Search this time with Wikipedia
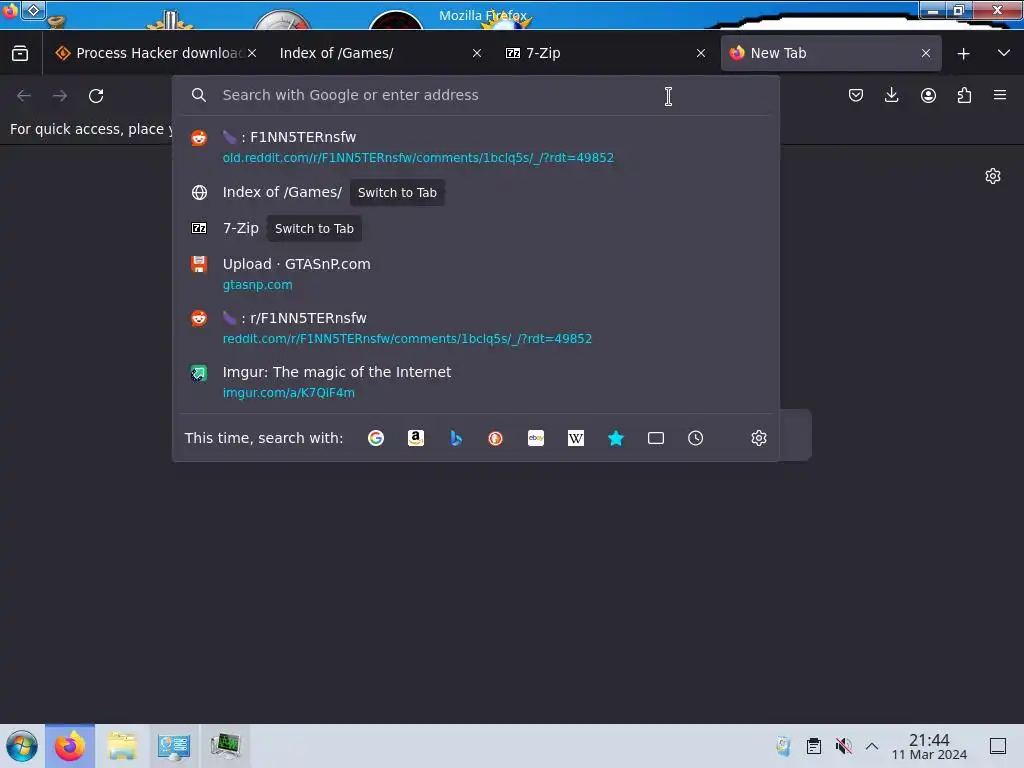This screenshot has height=768, width=1024. pyautogui.click(x=576, y=438)
